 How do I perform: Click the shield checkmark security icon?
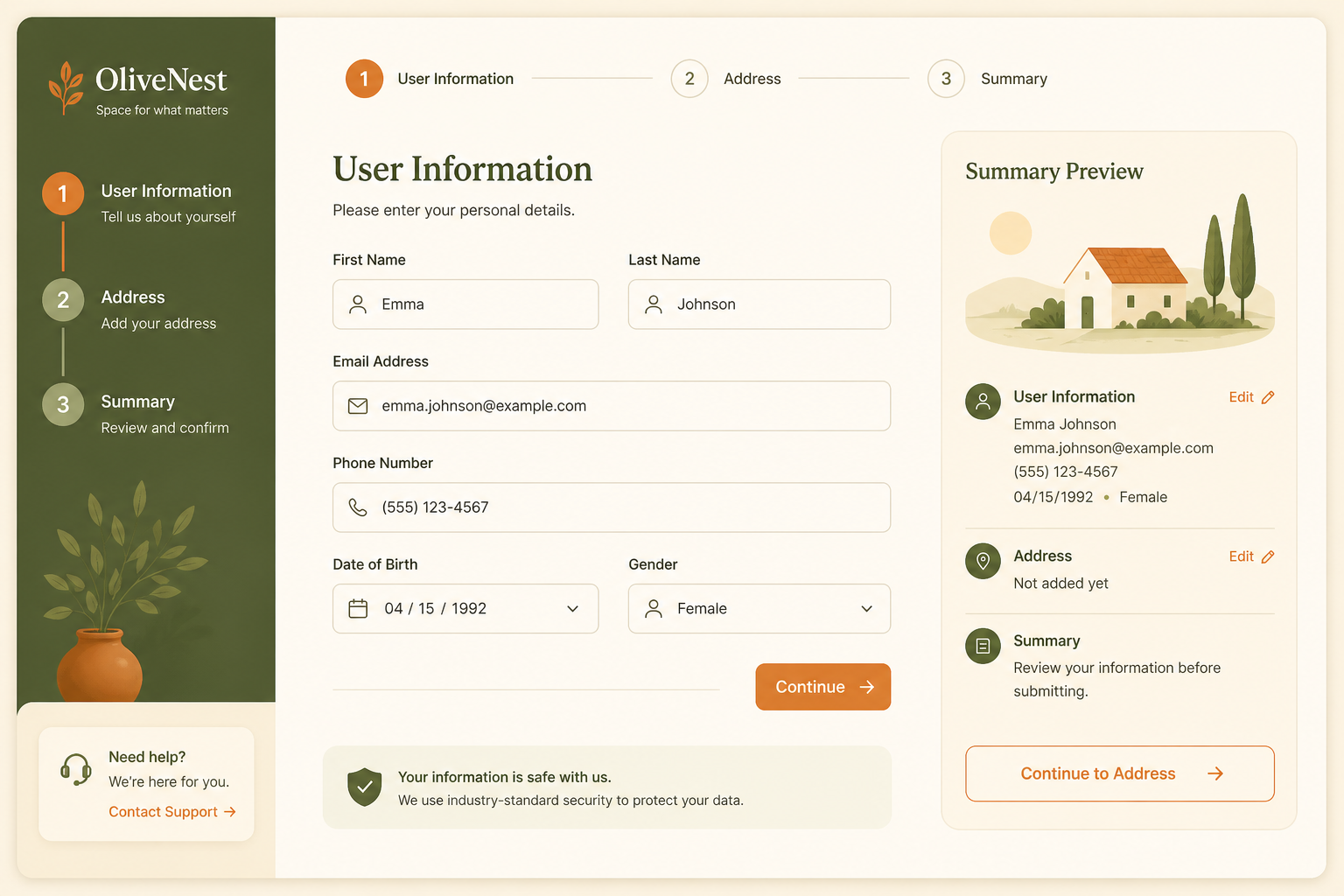click(x=364, y=787)
